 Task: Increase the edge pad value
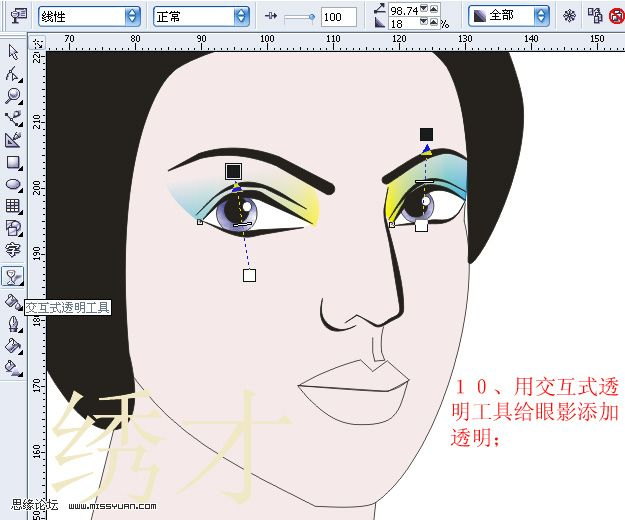tap(434, 22)
